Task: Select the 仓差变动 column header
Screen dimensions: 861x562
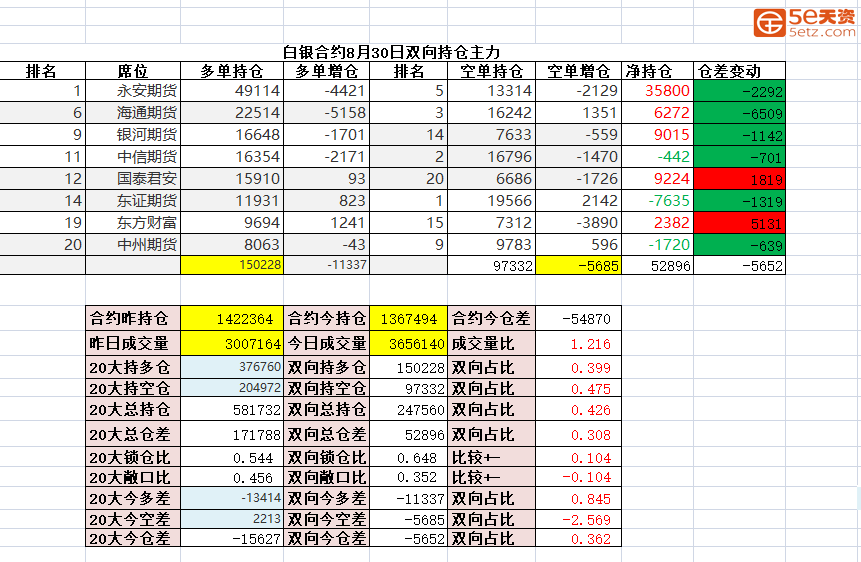Action: pyautogui.click(x=739, y=71)
